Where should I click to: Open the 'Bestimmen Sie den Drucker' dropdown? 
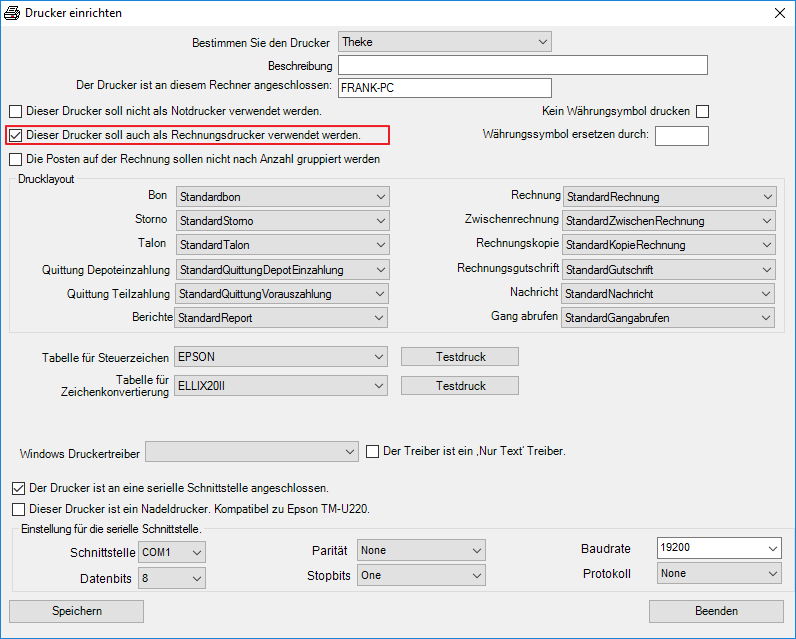[445, 42]
